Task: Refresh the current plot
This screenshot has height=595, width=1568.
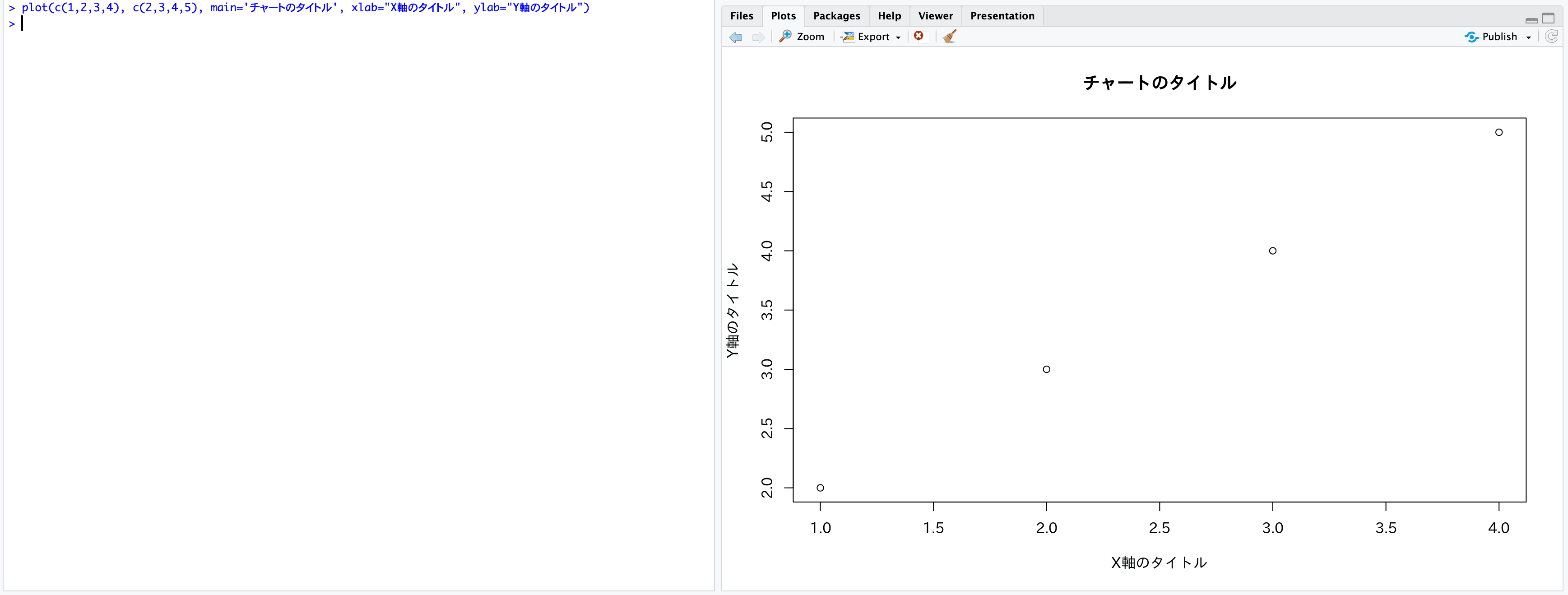Action: click(x=1551, y=37)
